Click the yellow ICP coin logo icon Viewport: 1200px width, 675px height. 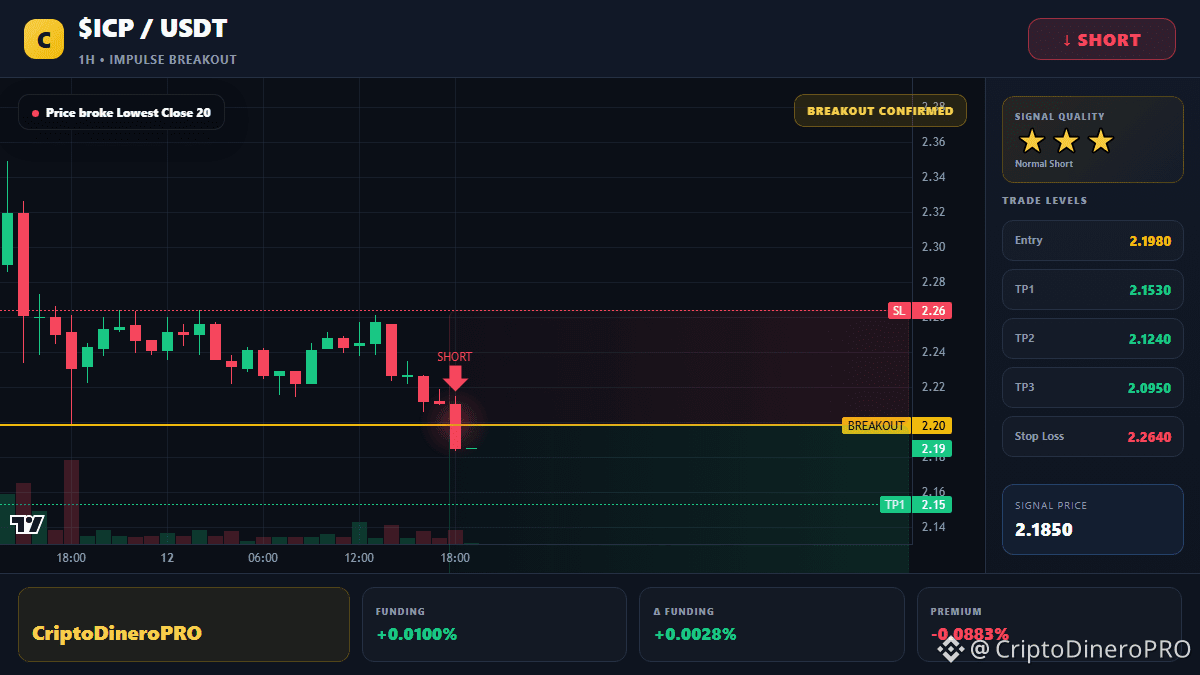click(x=44, y=39)
